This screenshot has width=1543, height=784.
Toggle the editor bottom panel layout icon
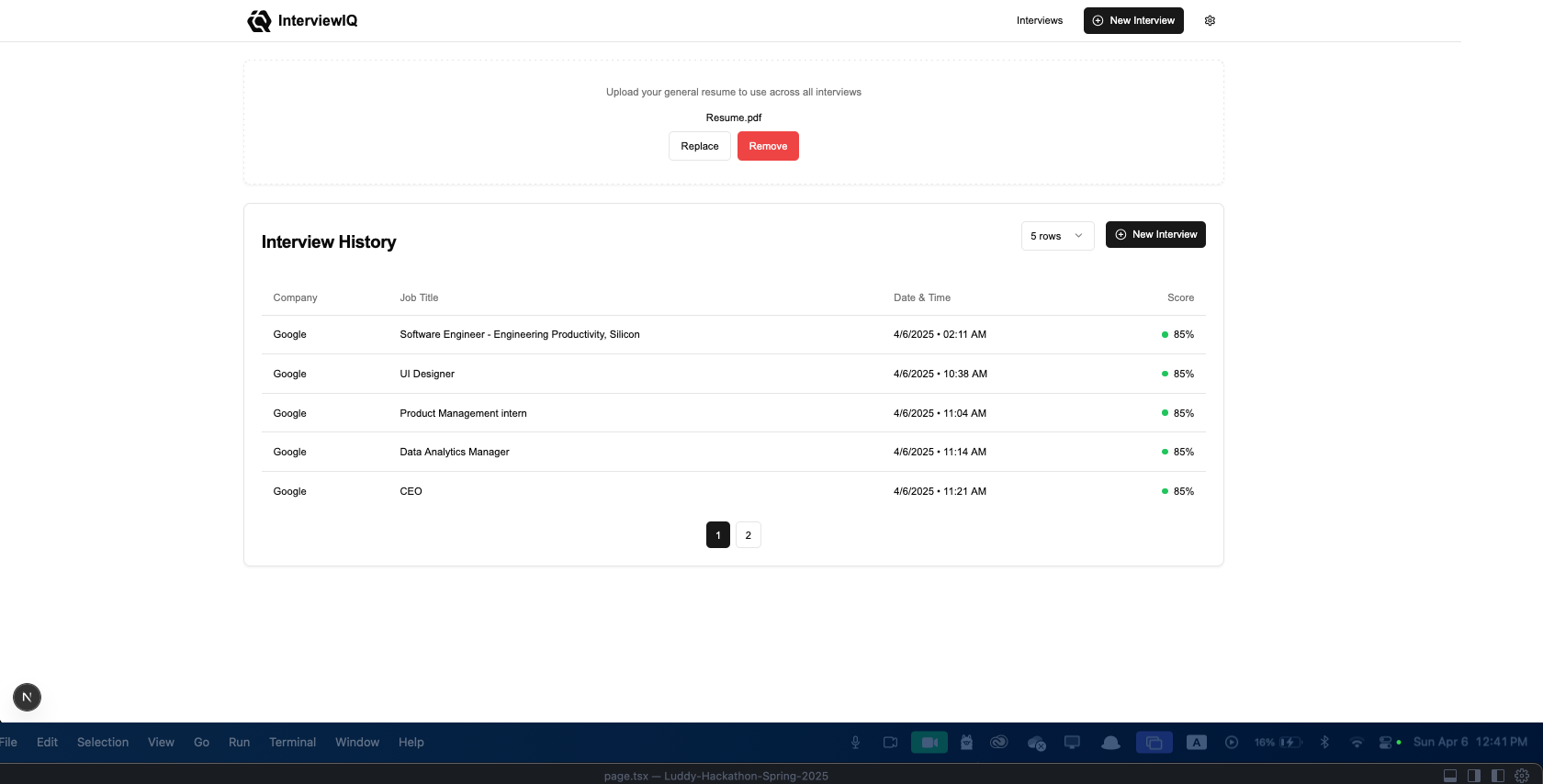[x=1450, y=776]
